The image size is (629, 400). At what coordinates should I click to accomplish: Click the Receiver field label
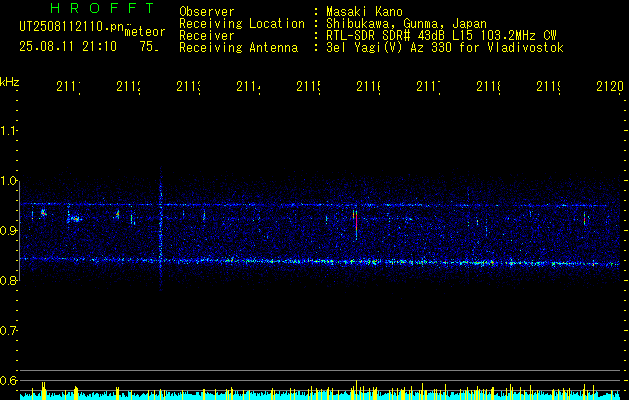click(207, 36)
